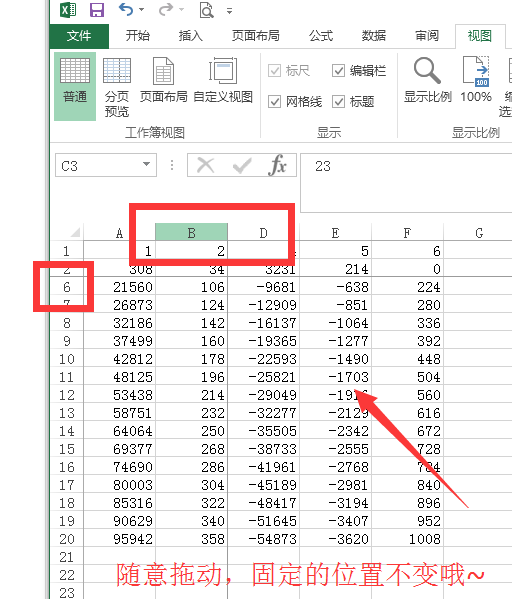Select row 20 header
Screen dimensions: 512x599
click(66, 539)
